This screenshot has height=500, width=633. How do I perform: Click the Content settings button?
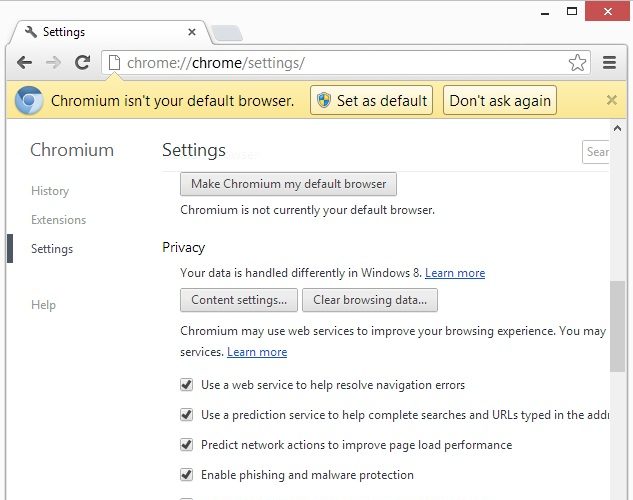(238, 300)
